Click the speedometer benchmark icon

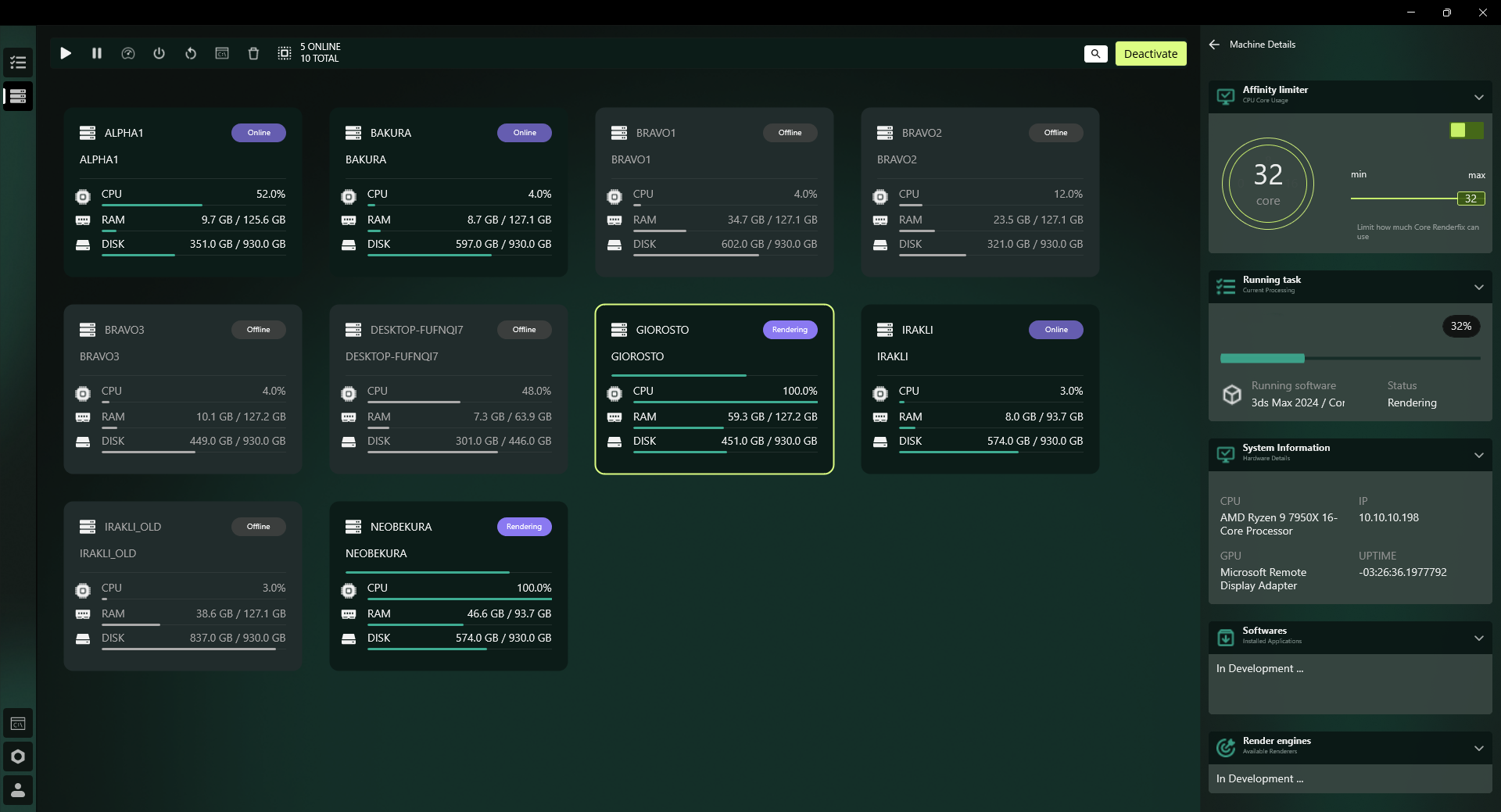pos(128,53)
